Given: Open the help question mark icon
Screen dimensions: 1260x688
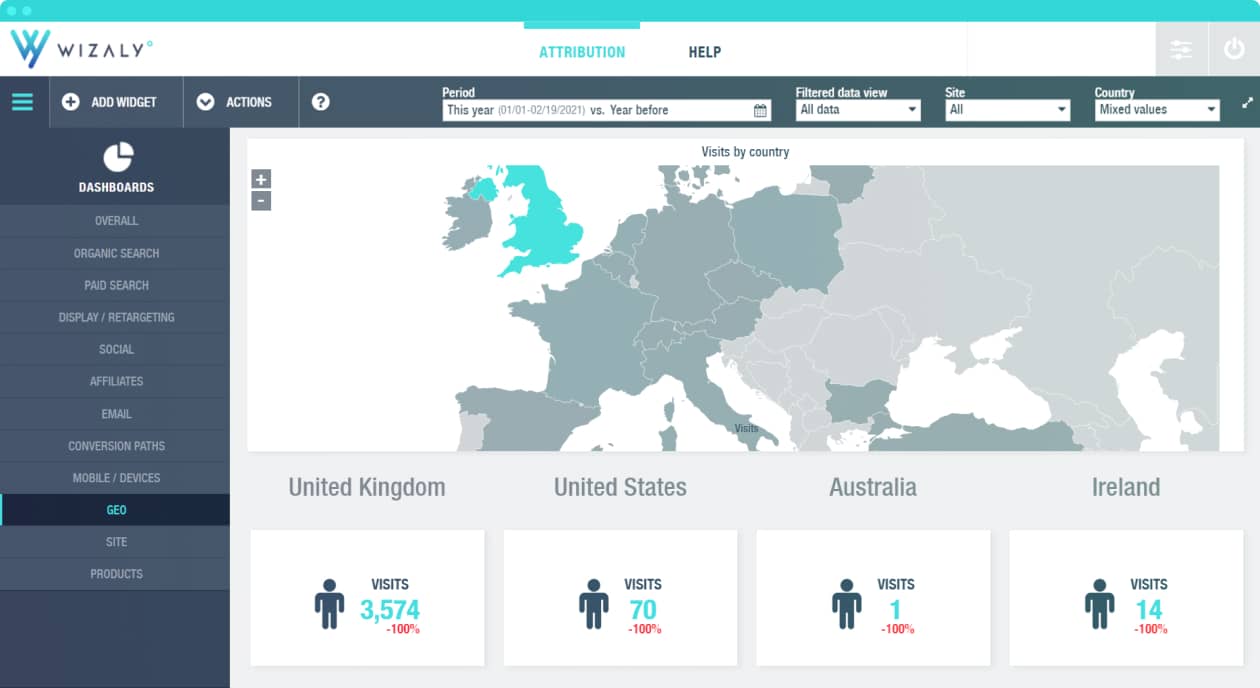Looking at the screenshot, I should tap(321, 102).
